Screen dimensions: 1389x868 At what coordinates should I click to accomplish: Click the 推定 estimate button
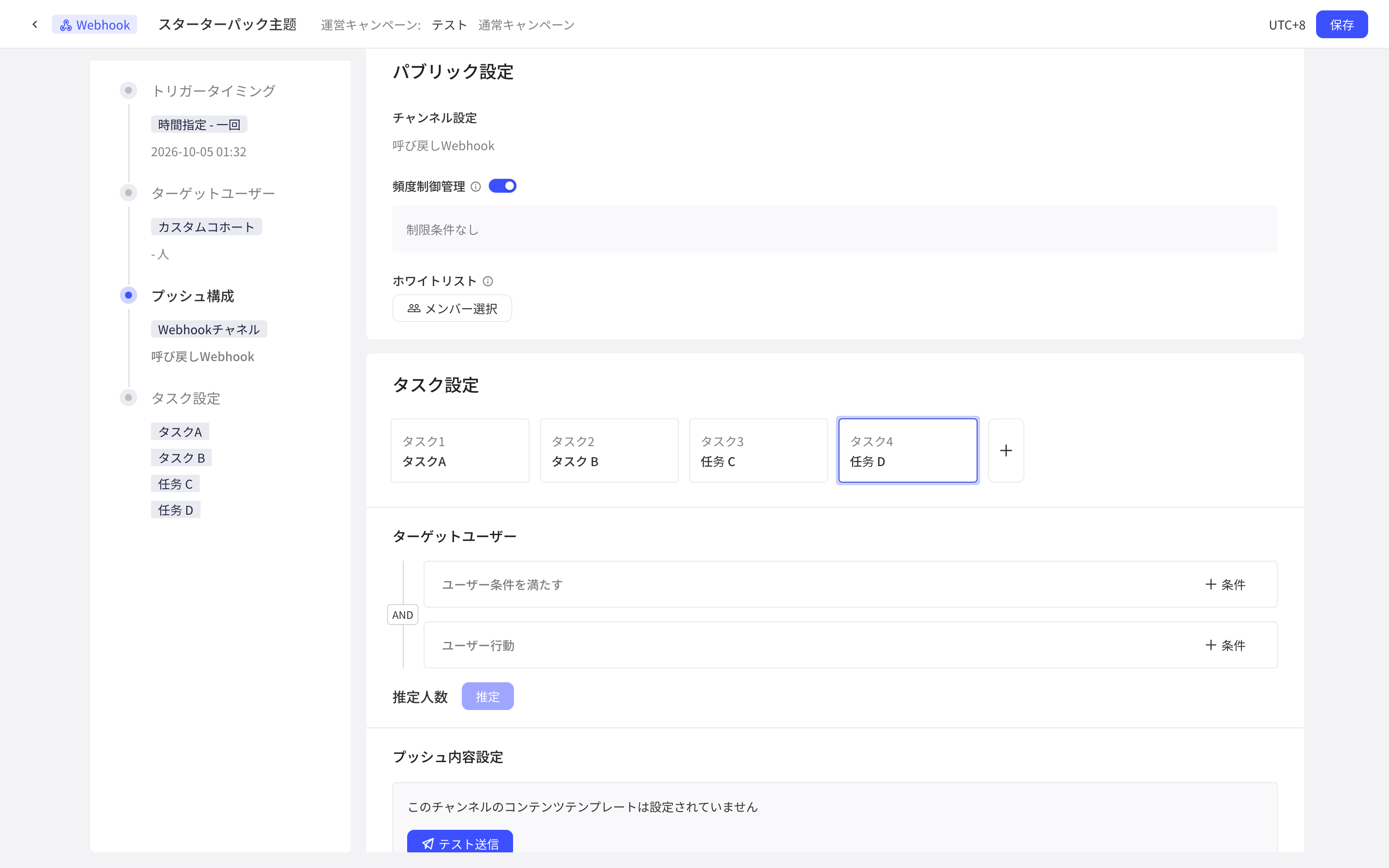pos(487,696)
